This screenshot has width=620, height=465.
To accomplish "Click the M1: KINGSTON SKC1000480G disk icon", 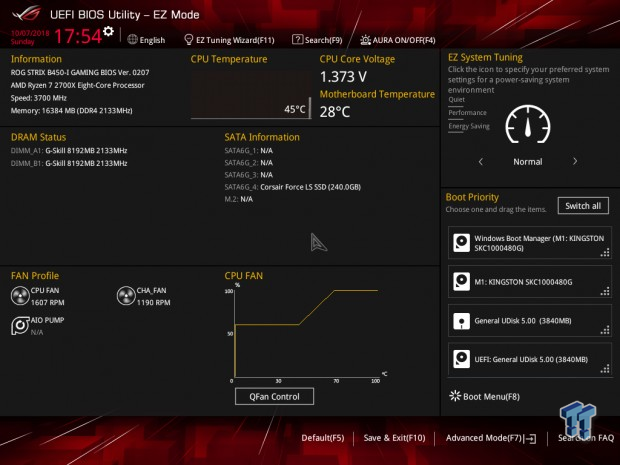I will 461,282.
